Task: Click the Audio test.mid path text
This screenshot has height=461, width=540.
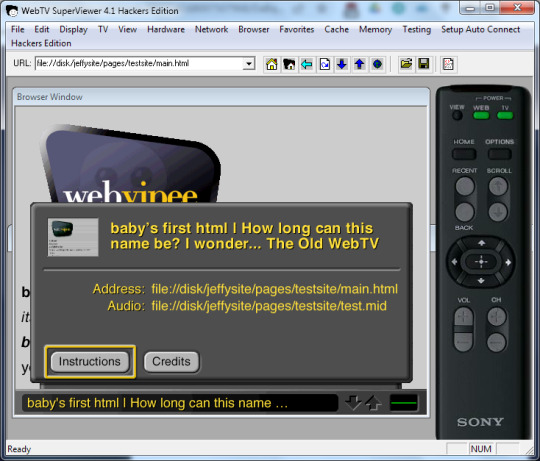Action: (x=269, y=306)
